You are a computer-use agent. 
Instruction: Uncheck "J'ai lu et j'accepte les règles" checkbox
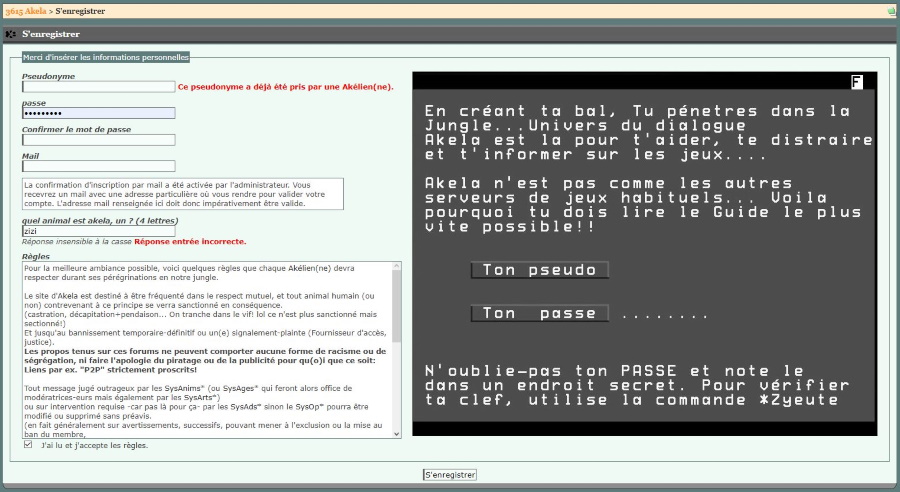coord(28,445)
